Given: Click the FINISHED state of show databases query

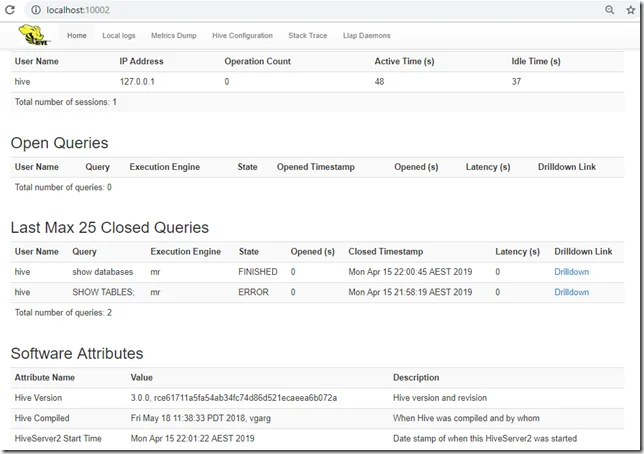Looking at the screenshot, I should (258, 272).
